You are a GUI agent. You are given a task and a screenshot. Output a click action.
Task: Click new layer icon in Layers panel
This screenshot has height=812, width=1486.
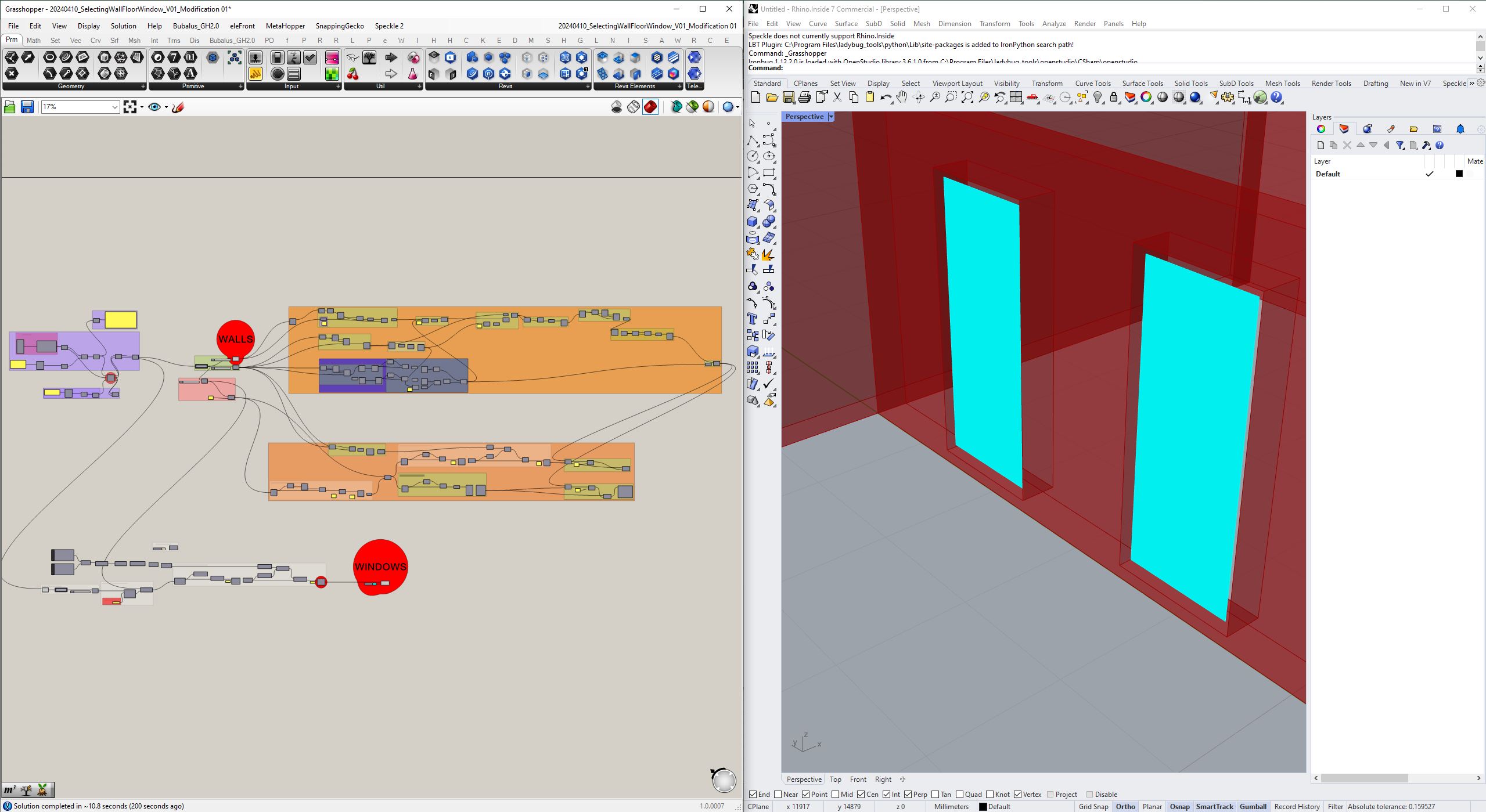click(x=1321, y=145)
